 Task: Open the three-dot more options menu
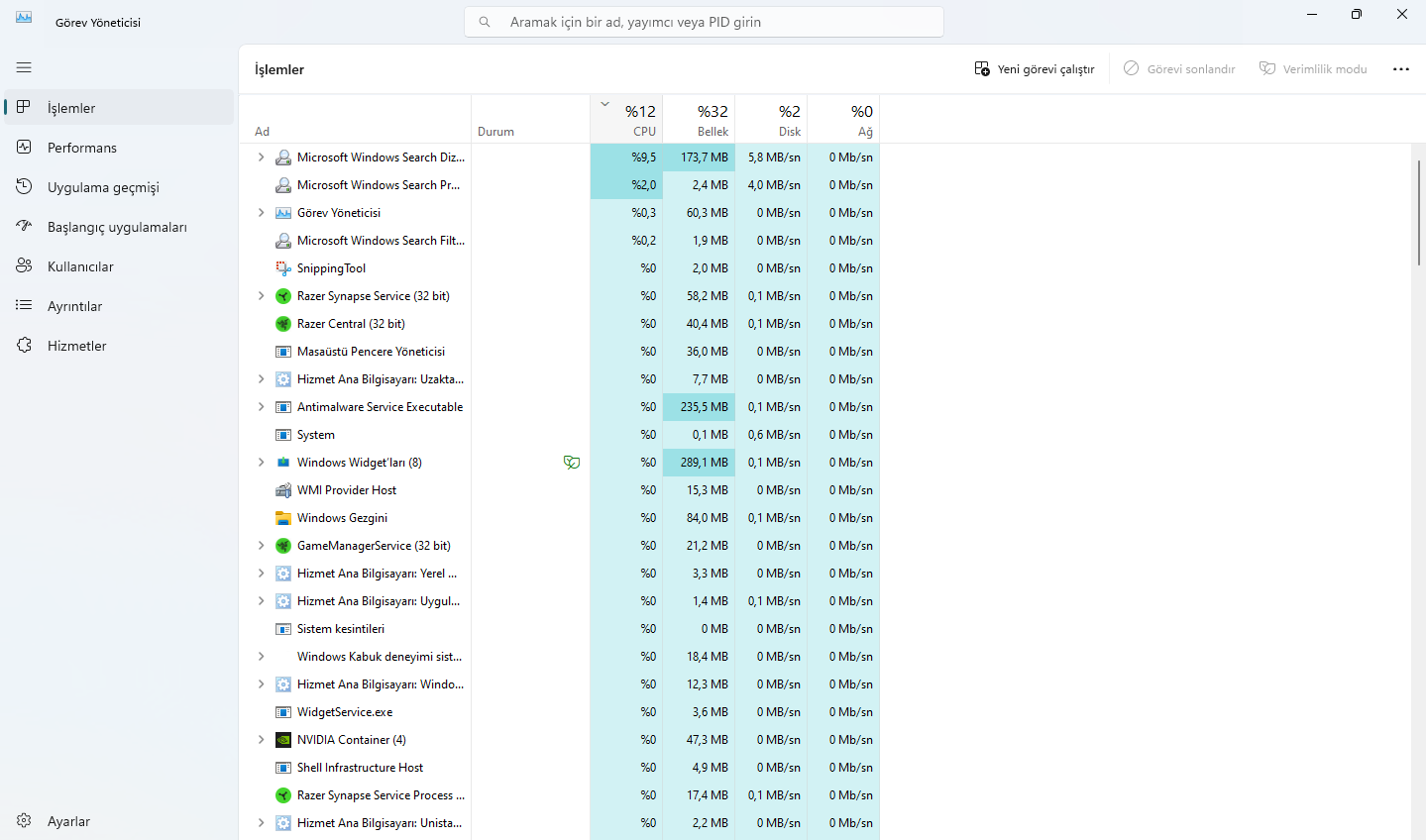(1401, 69)
